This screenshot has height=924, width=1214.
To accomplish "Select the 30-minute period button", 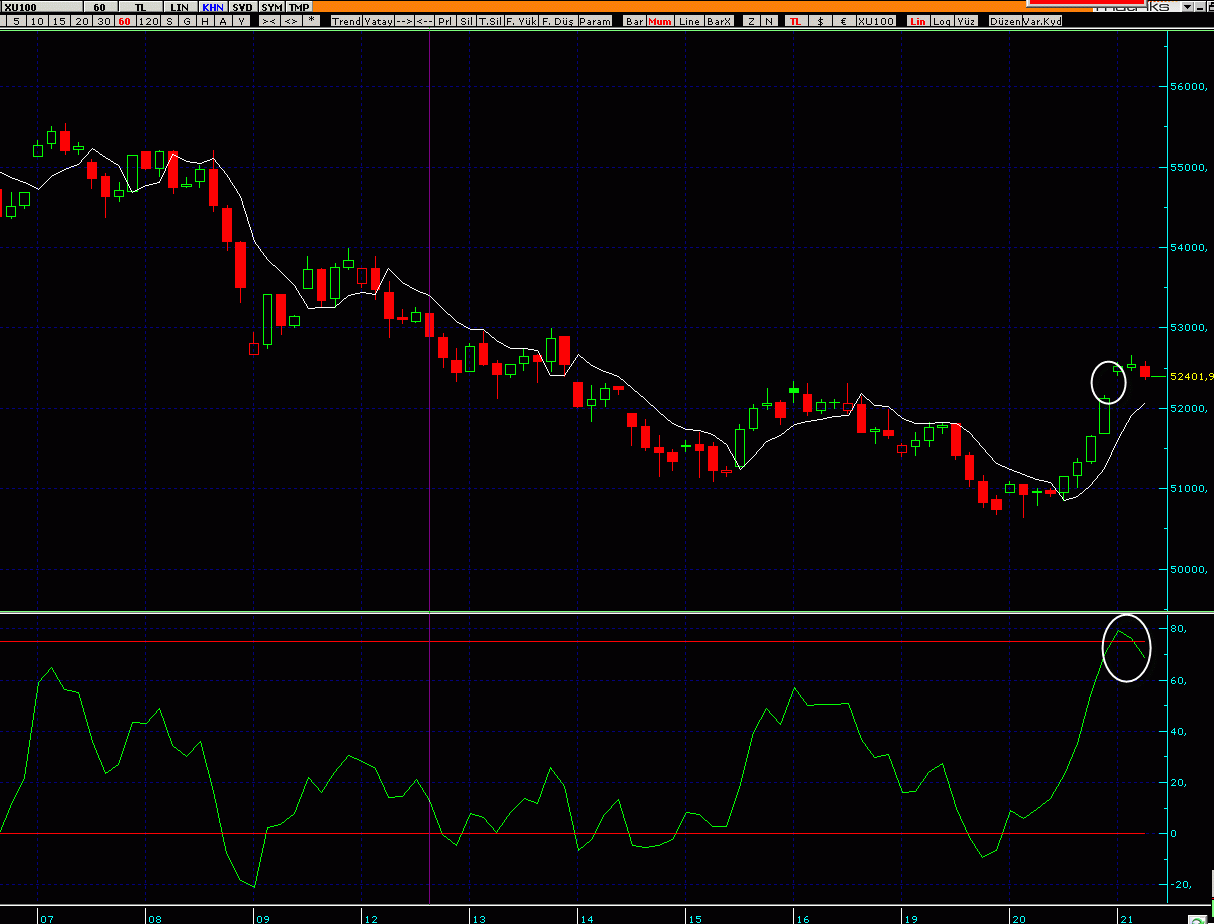I will pos(105,21).
